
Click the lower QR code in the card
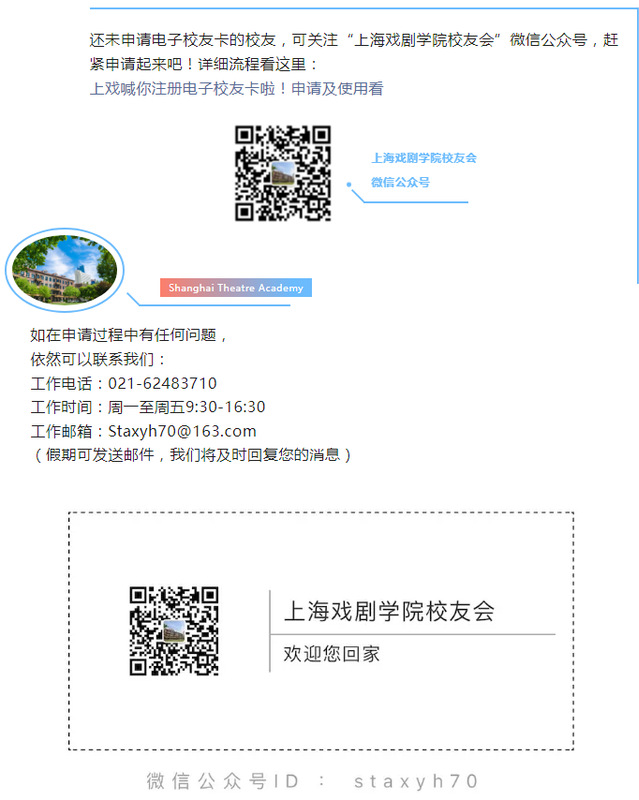(174, 631)
